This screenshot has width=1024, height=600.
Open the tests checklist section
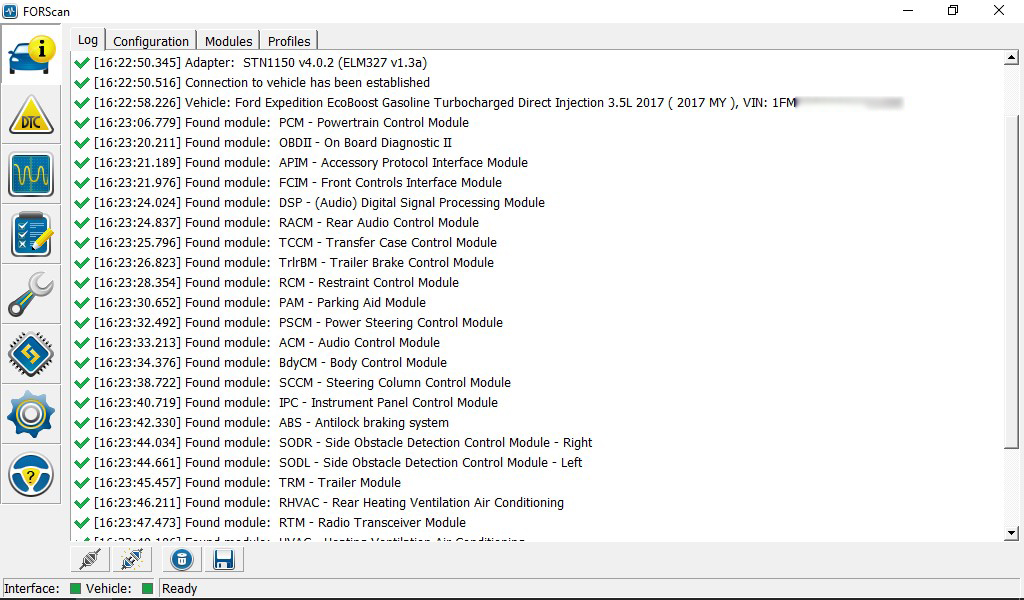pyautogui.click(x=31, y=234)
